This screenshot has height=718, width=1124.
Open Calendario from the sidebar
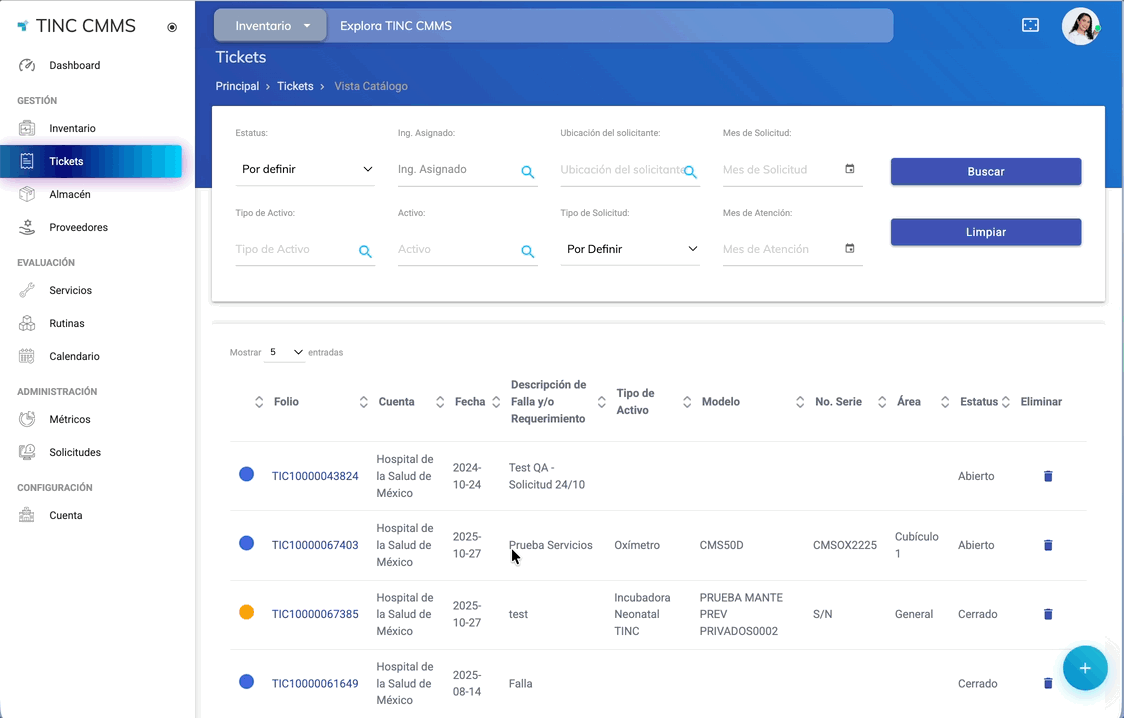click(x=74, y=356)
